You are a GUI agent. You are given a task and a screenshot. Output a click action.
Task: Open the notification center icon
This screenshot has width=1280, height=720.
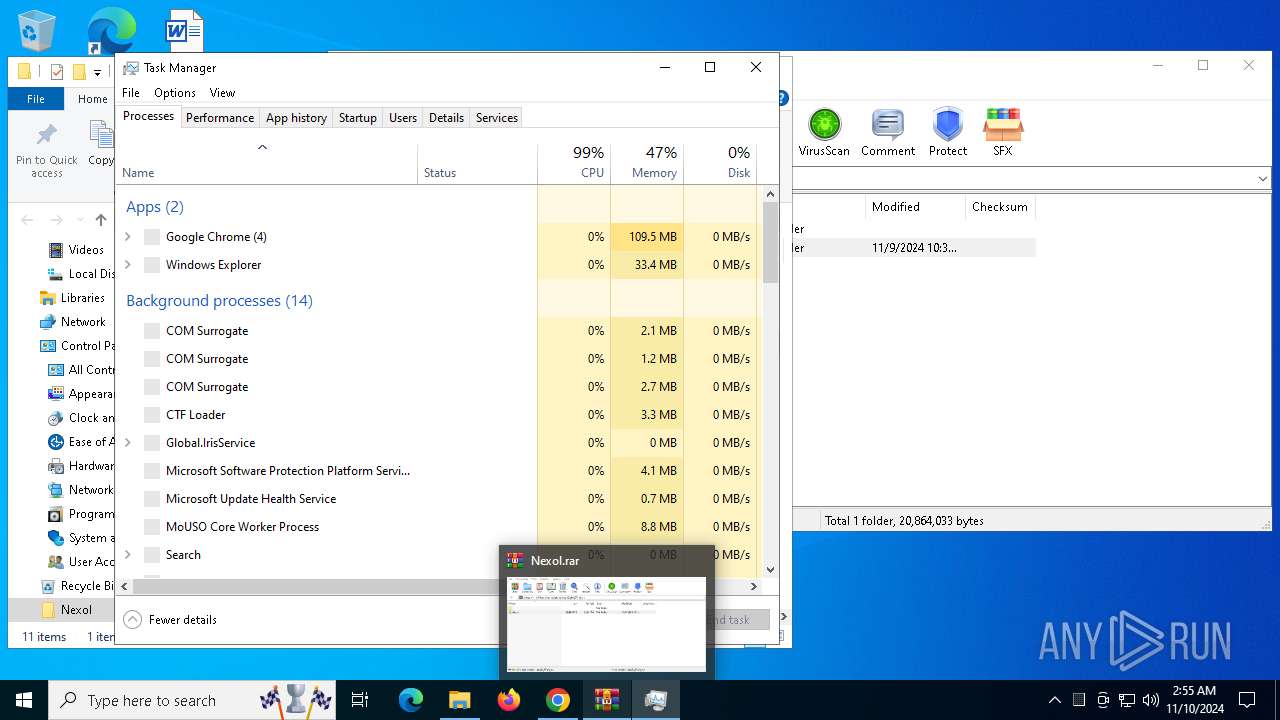(x=1247, y=700)
